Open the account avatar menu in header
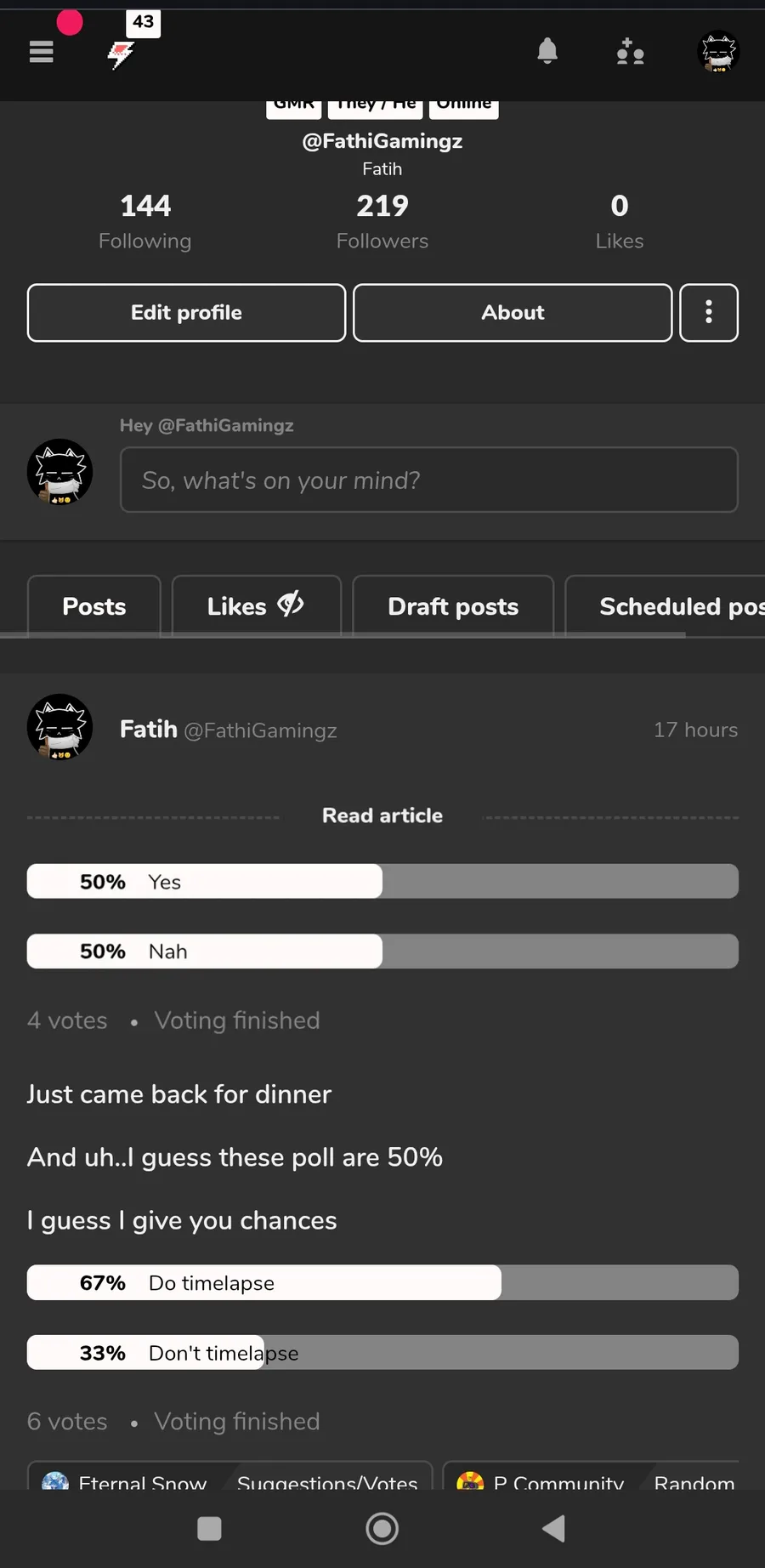The height and width of the screenshot is (1568, 765). point(718,52)
